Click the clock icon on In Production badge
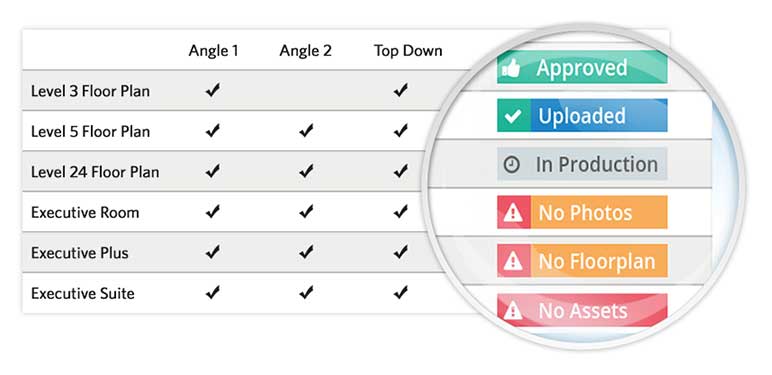This screenshot has width=772, height=375. [x=512, y=164]
